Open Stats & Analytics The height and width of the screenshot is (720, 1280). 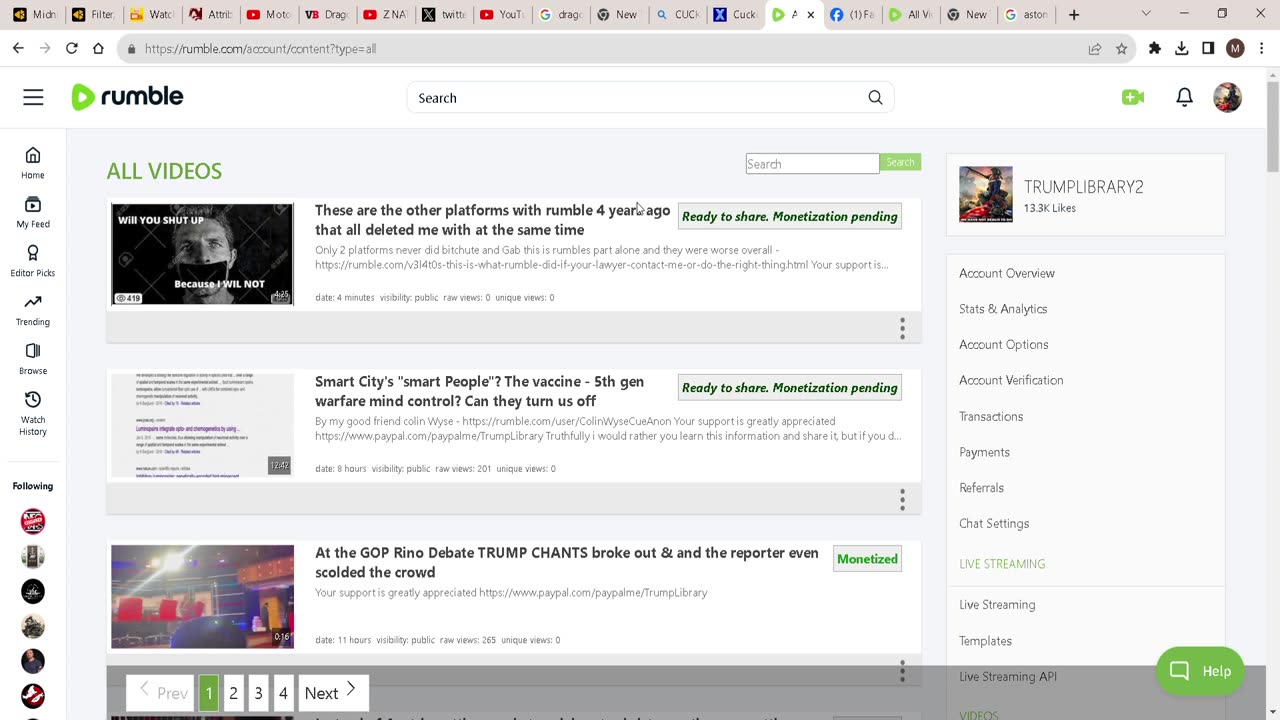(1003, 309)
